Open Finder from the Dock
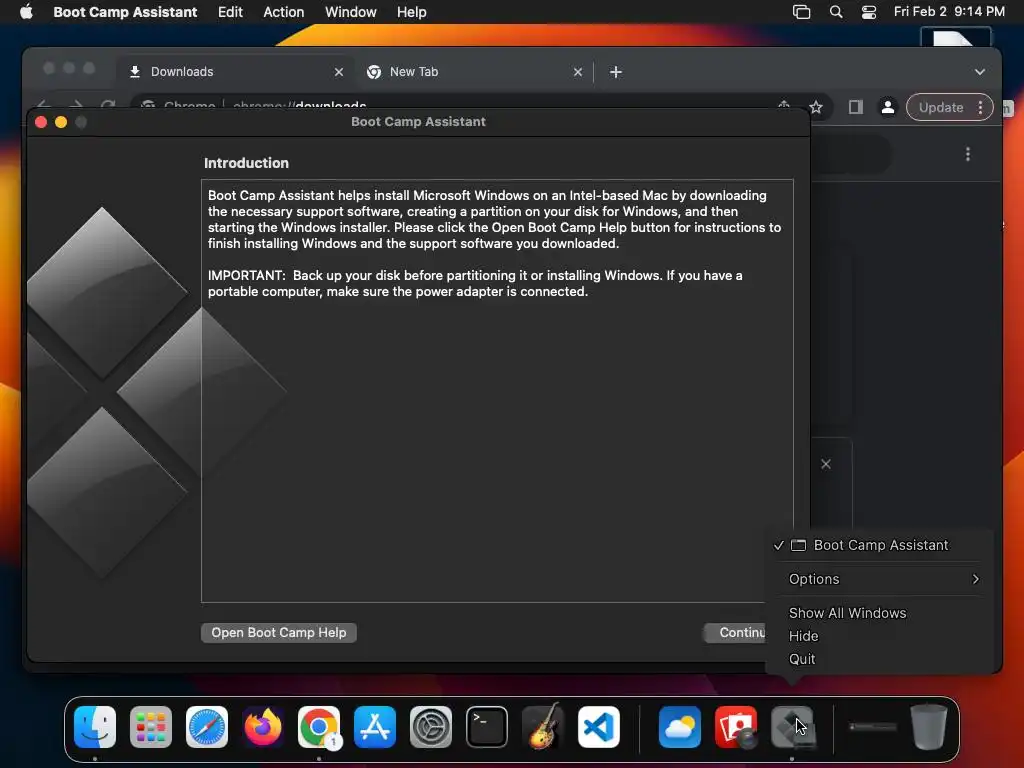Image resolution: width=1024 pixels, height=768 pixels. point(95,727)
